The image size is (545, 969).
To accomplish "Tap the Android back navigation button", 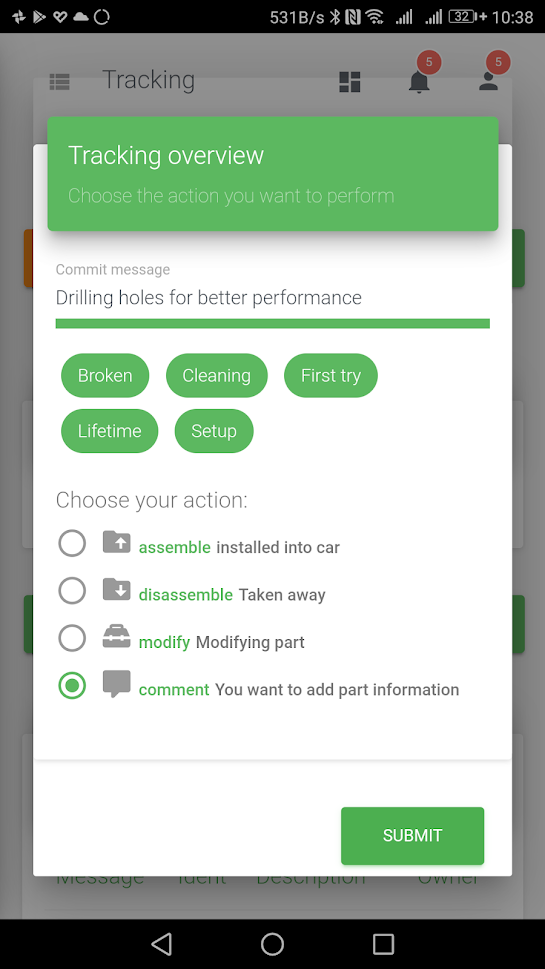I will click(x=161, y=944).
